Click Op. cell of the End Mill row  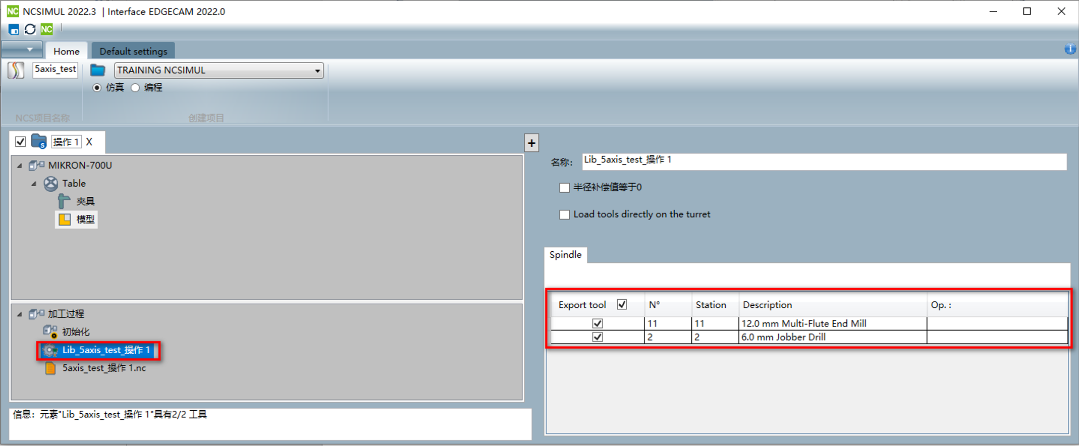pyautogui.click(x=997, y=323)
